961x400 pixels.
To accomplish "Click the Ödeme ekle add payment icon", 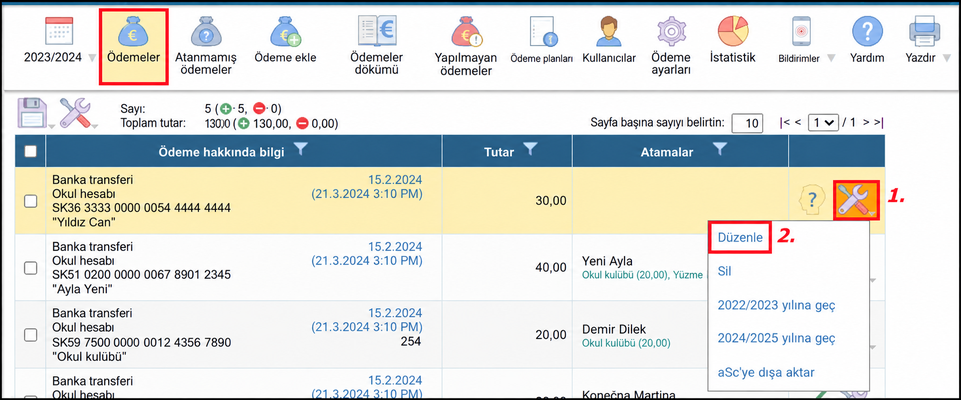I will pos(286,32).
